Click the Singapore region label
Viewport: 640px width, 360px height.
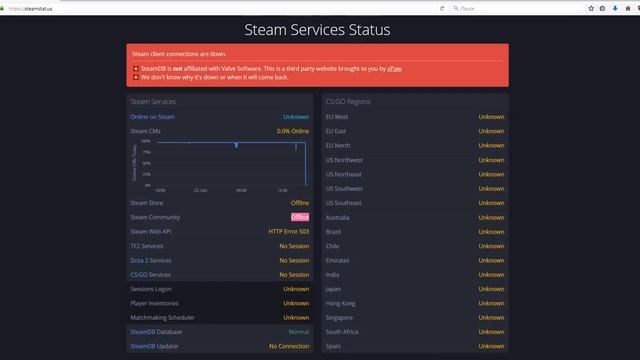pos(339,318)
